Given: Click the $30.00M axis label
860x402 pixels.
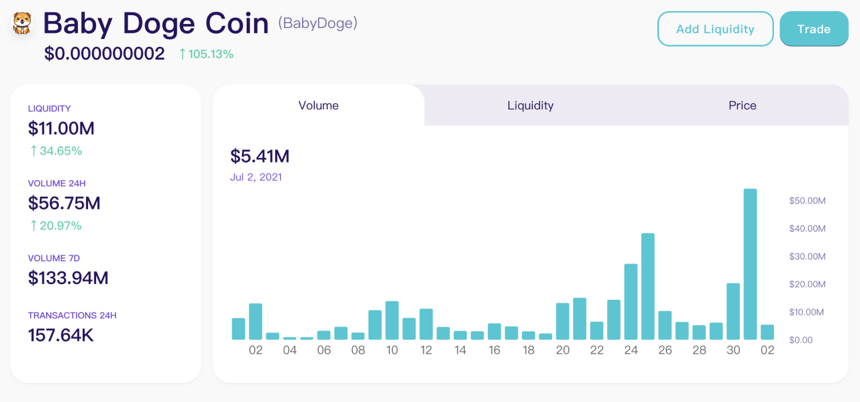Looking at the screenshot, I should tap(807, 257).
